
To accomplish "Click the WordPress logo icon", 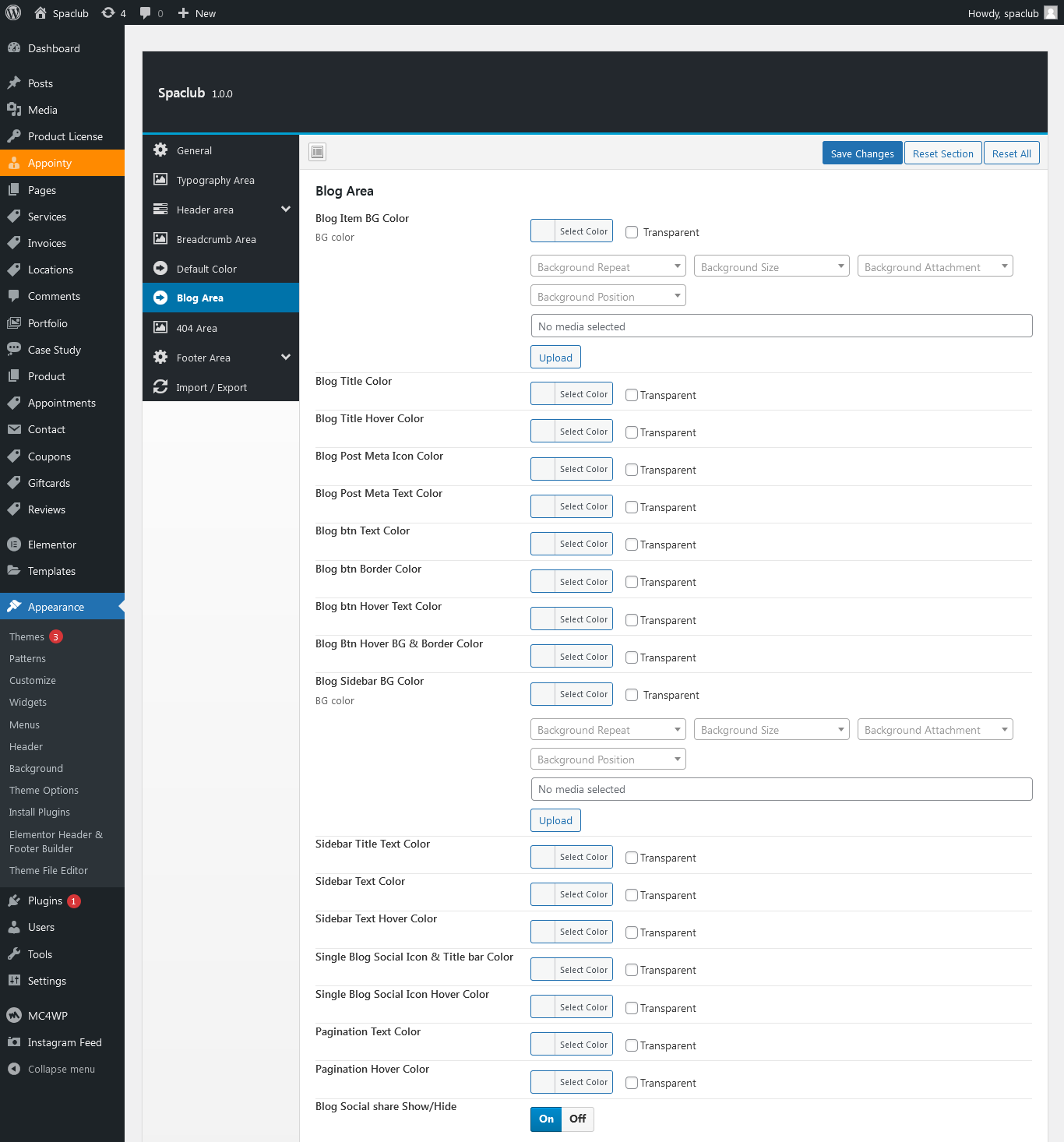I will coord(13,12).
